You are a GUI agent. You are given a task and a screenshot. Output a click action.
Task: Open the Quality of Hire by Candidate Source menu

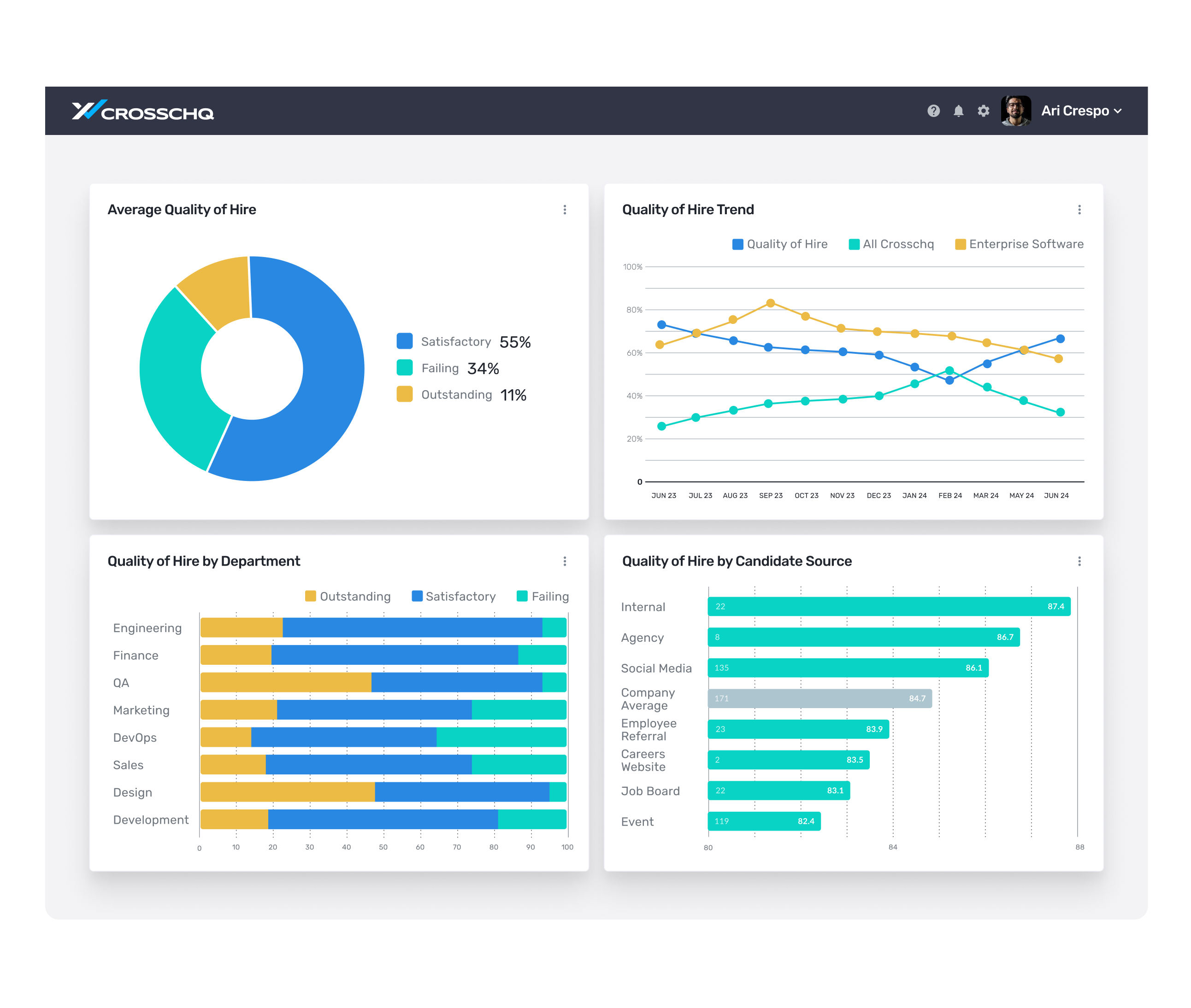tap(1080, 561)
